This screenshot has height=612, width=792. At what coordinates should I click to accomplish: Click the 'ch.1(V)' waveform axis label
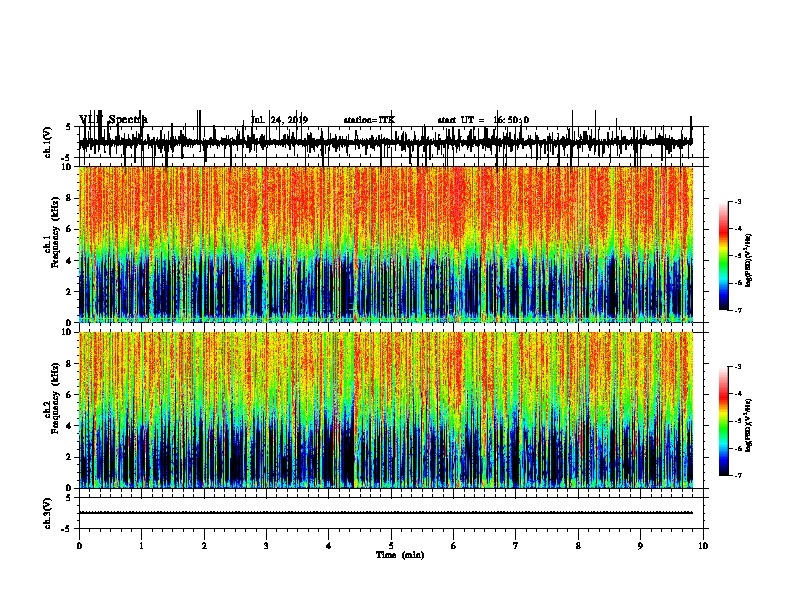48,142
